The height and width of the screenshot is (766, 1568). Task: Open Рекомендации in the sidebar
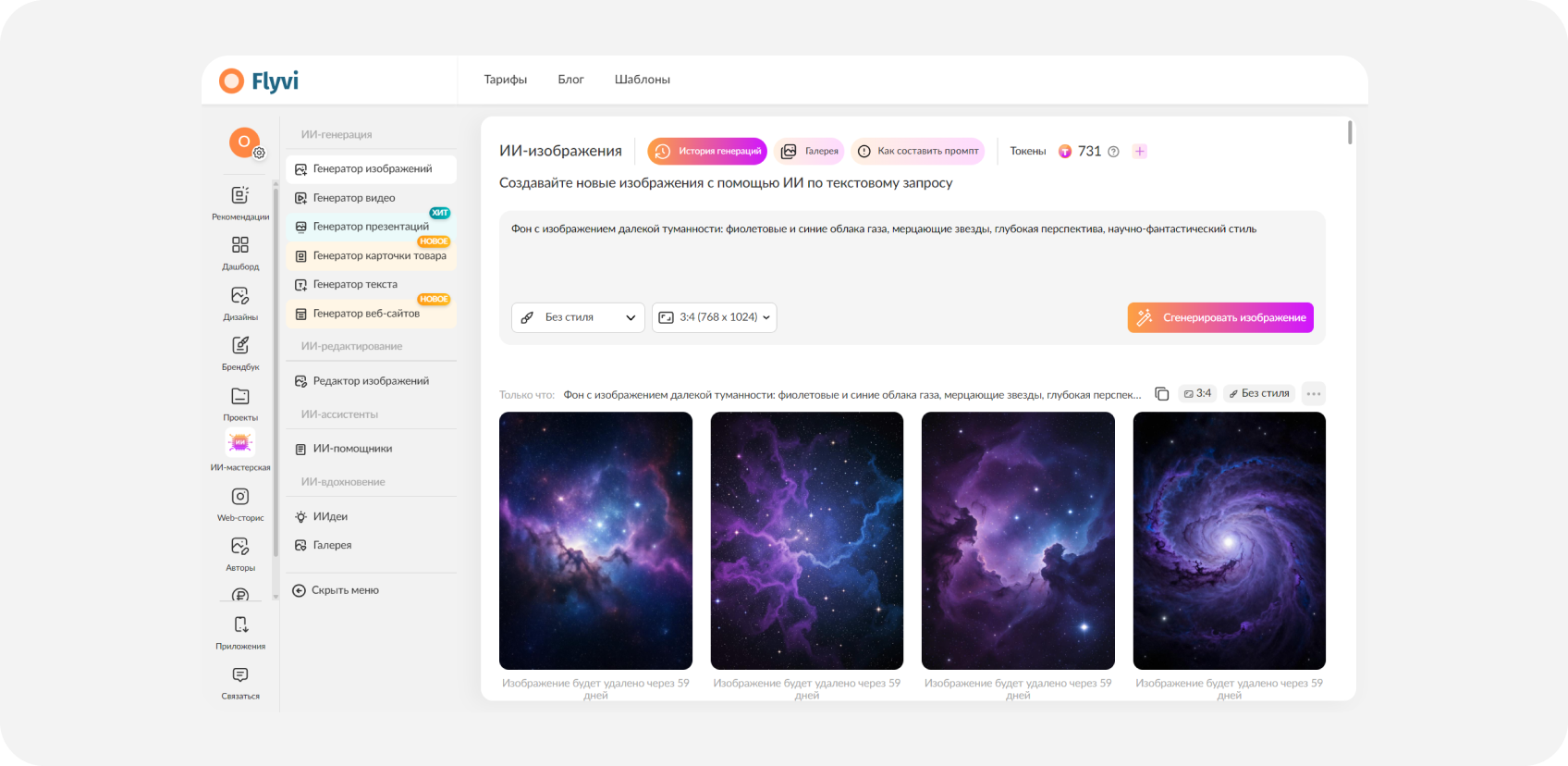click(x=240, y=204)
